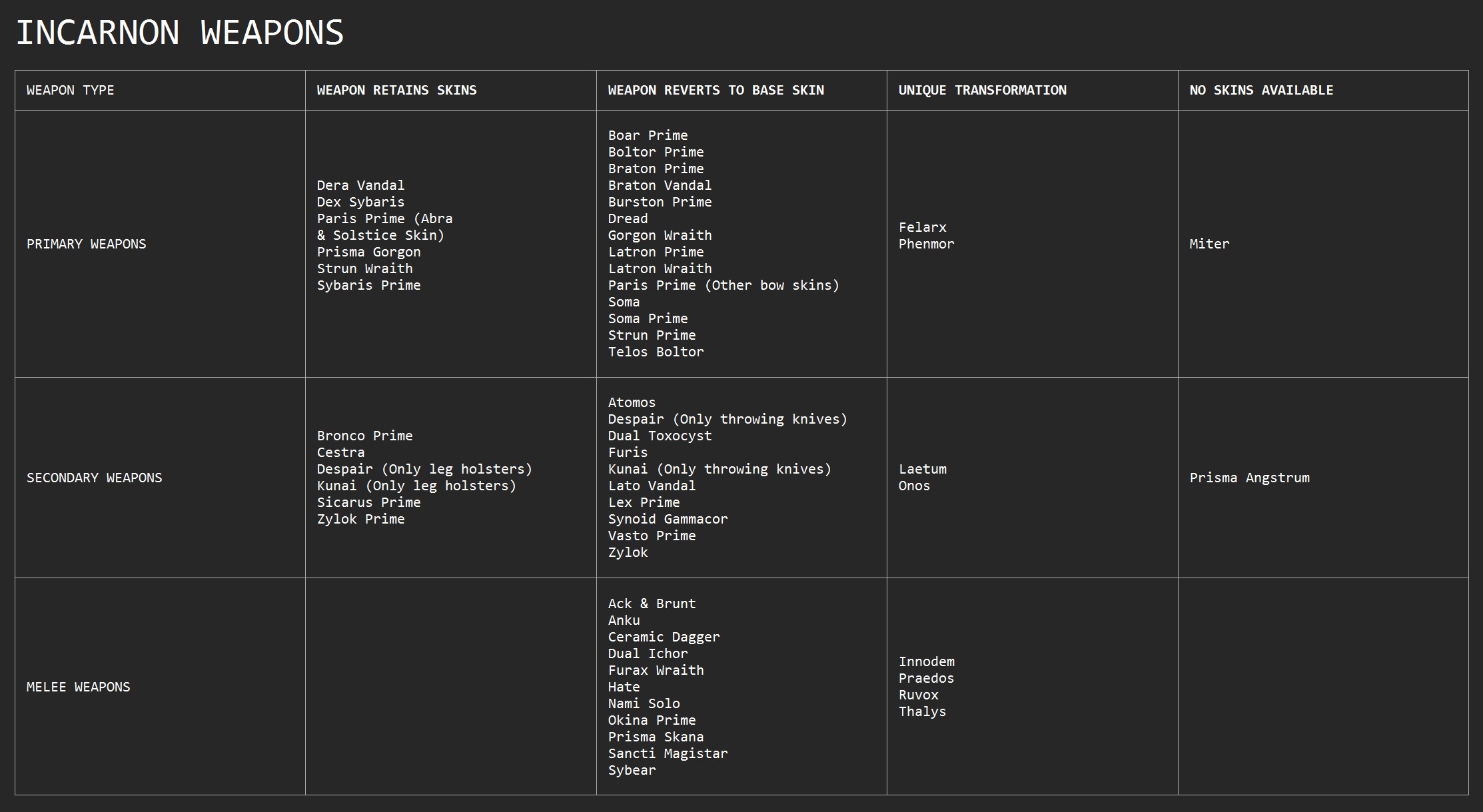The width and height of the screenshot is (1483, 812).
Task: Click the Atomos entry
Action: (632, 402)
